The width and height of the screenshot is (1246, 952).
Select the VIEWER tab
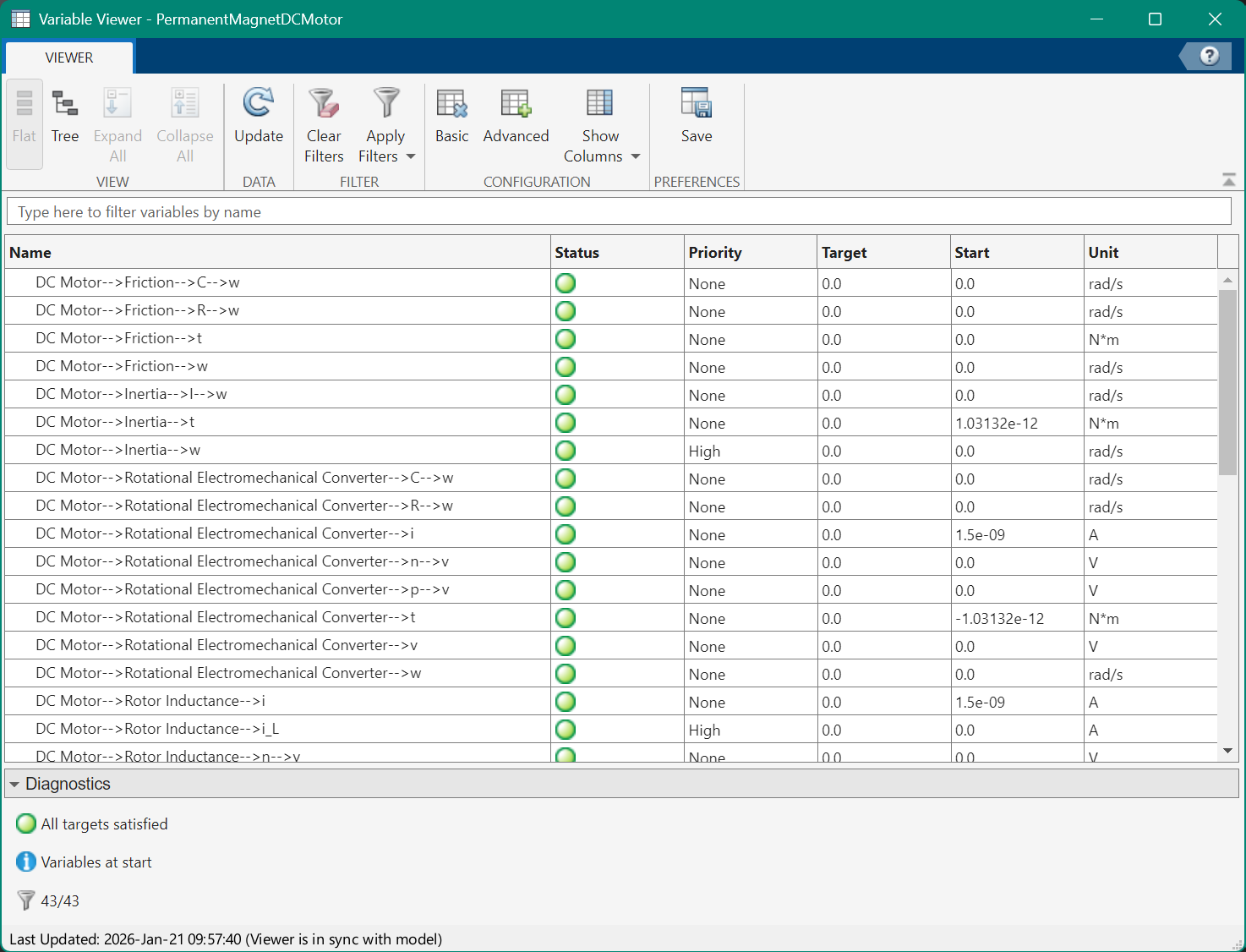[x=69, y=57]
